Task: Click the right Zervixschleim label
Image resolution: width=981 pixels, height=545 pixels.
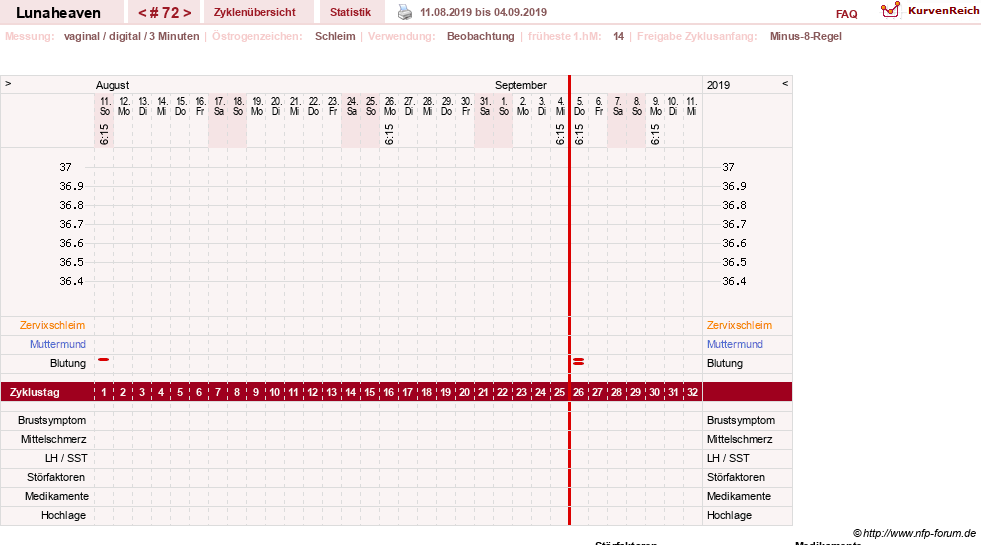Action: coord(740,325)
